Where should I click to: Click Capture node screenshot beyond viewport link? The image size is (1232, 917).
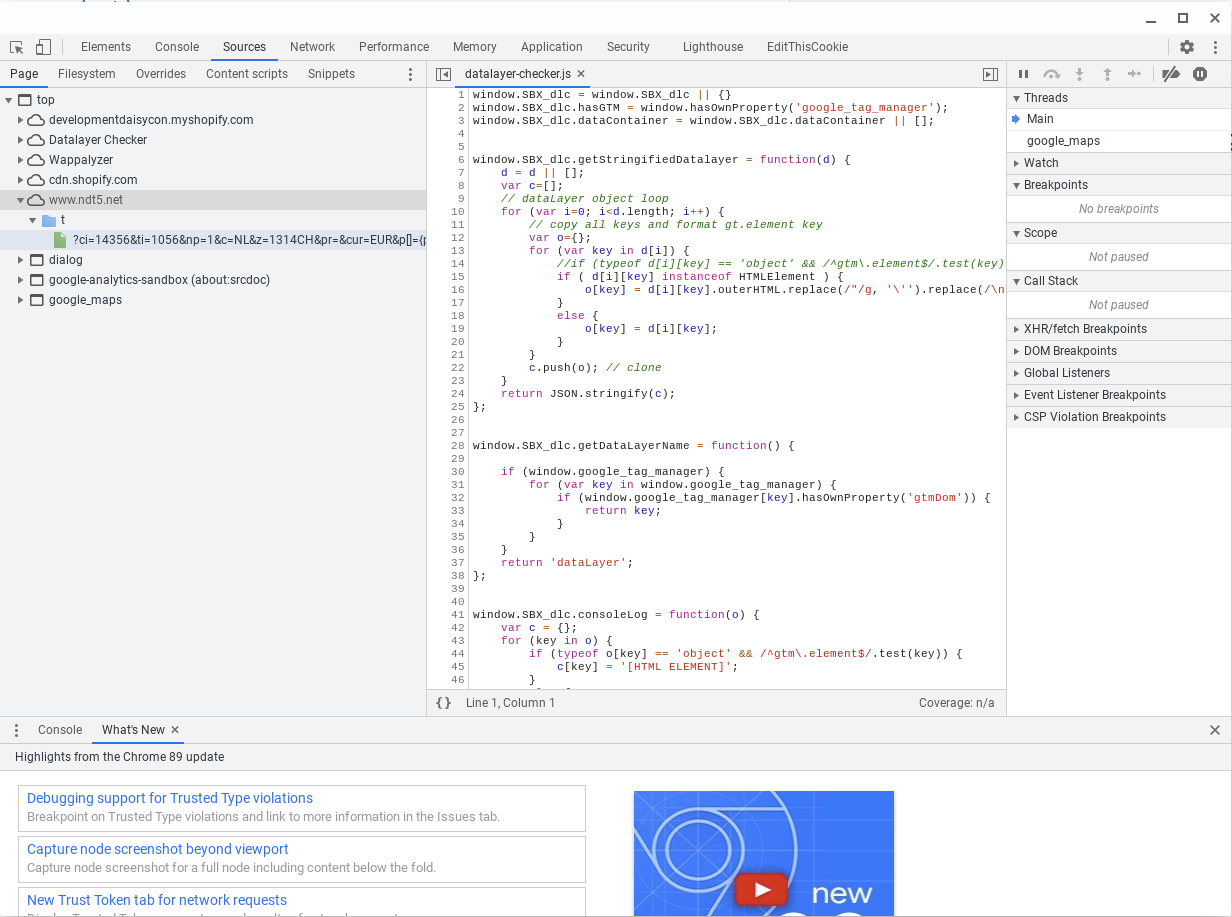(158, 849)
